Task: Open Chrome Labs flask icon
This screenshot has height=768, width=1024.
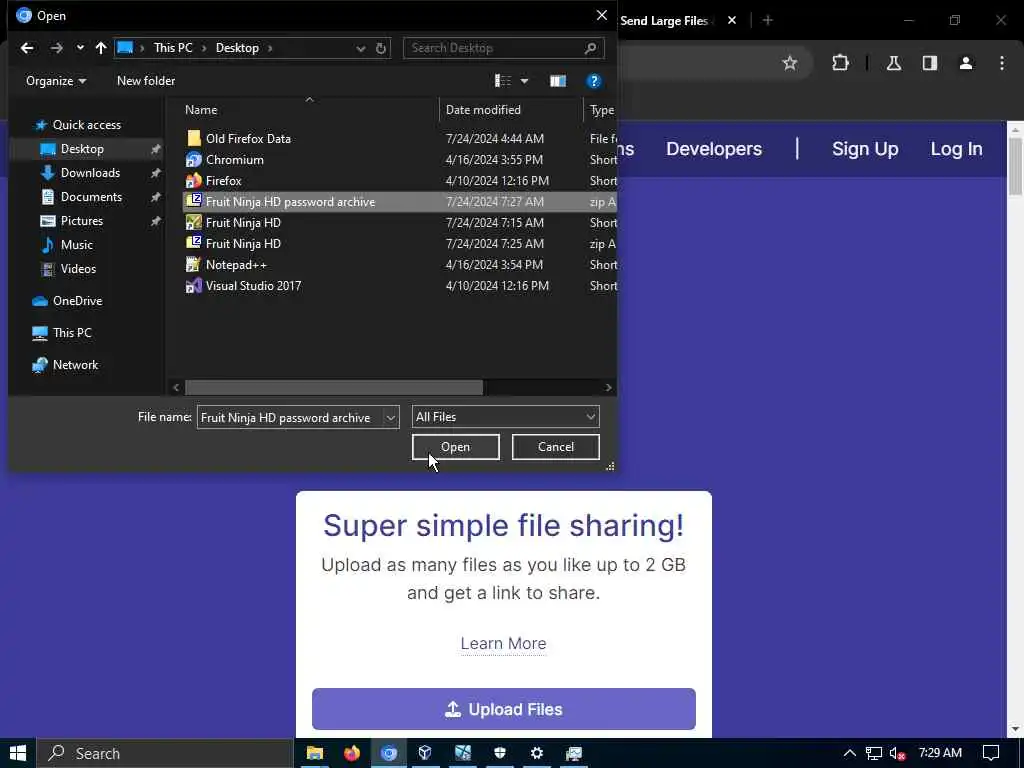Action: 893,63
